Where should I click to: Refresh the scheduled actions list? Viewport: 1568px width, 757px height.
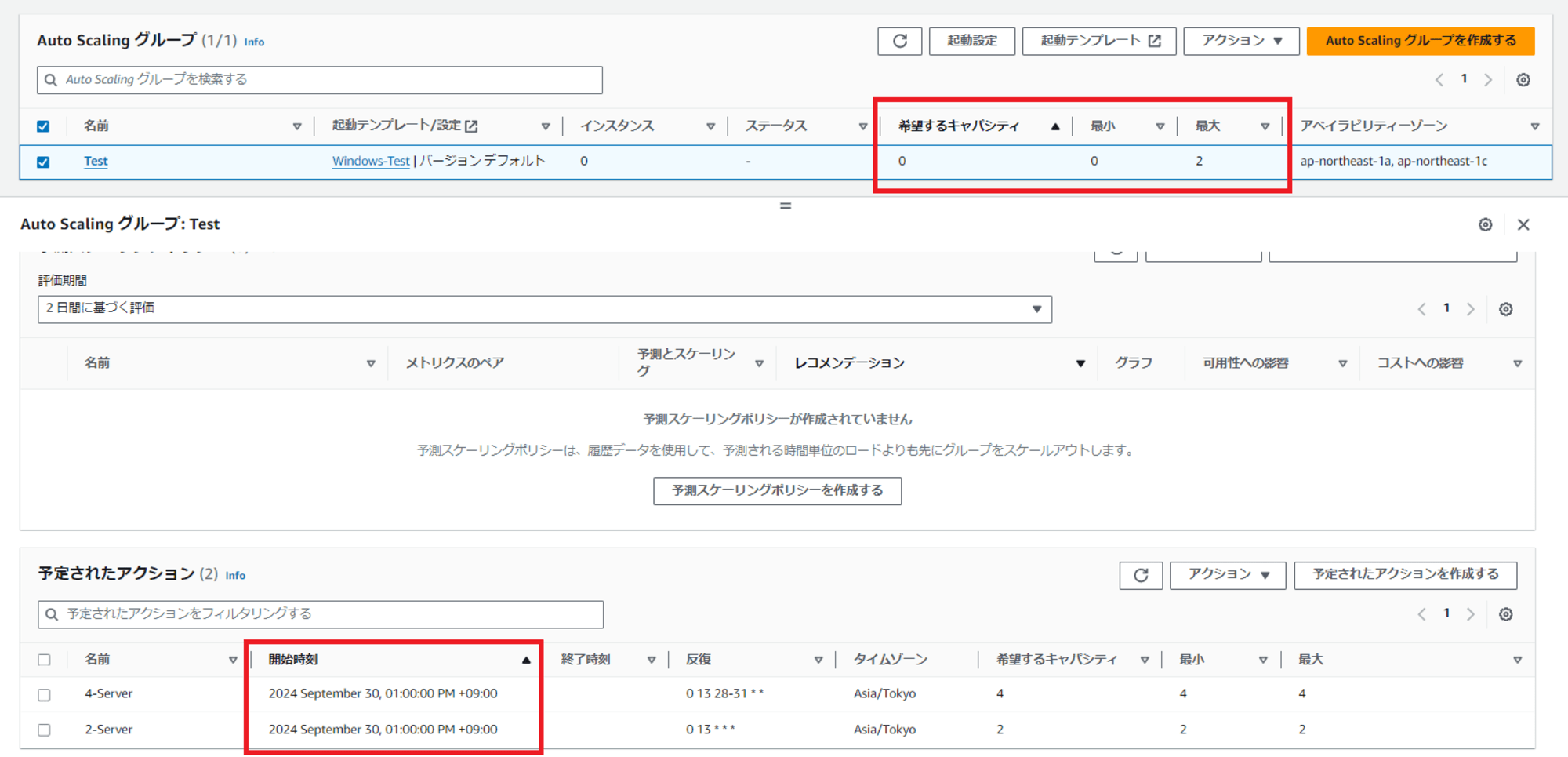pyautogui.click(x=1141, y=575)
